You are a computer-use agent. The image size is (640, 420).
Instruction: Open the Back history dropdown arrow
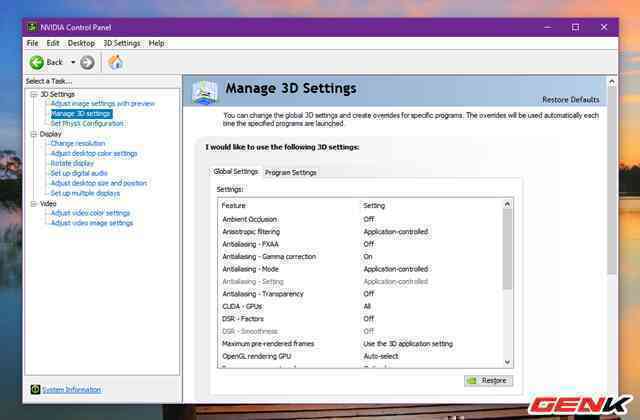point(73,62)
